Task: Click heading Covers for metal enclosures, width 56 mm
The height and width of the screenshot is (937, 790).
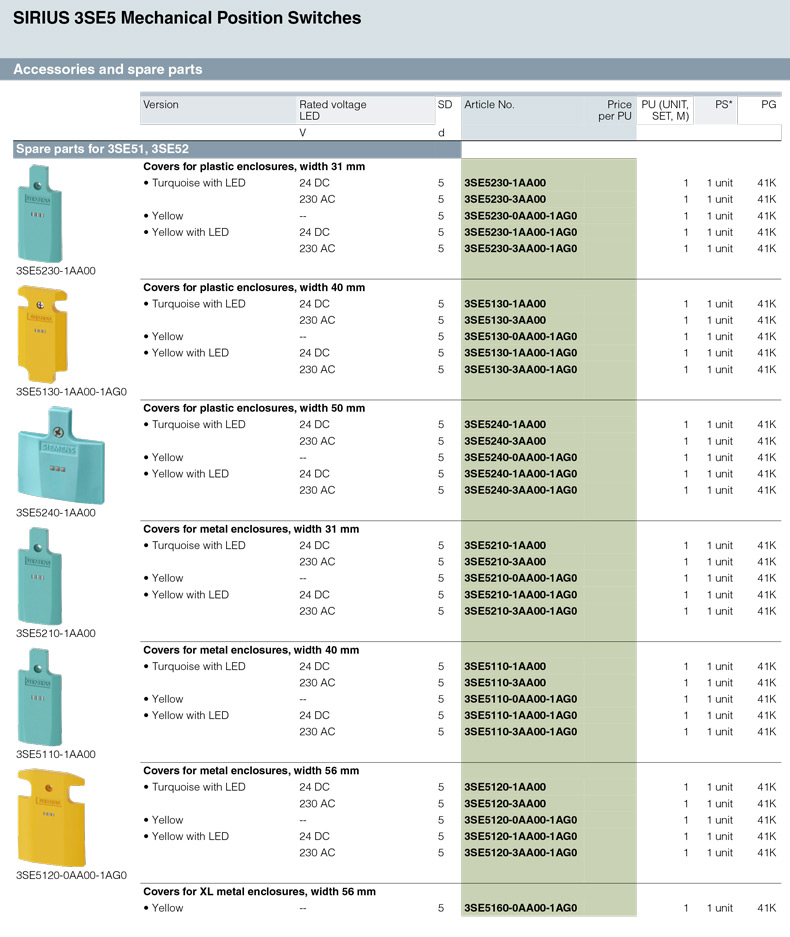Action: click(251, 771)
